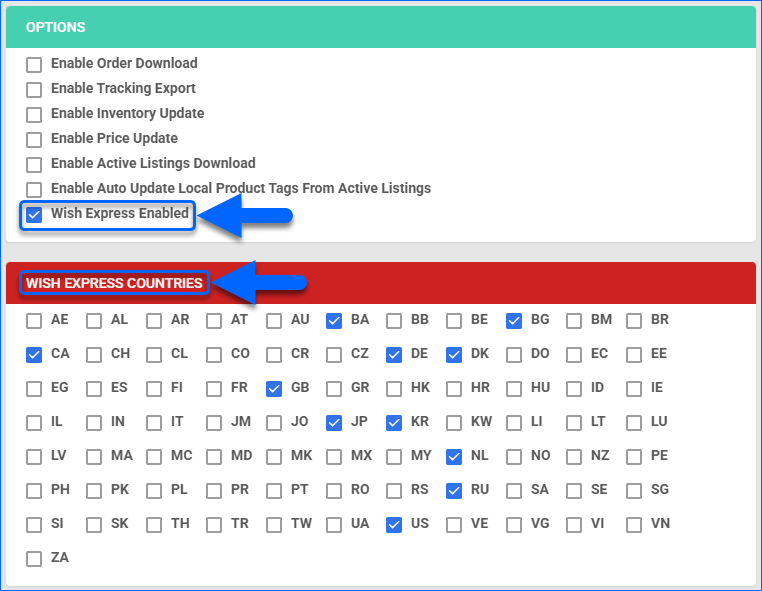Uncheck the DE country checkbox
Image resolution: width=762 pixels, height=591 pixels.
coord(394,354)
